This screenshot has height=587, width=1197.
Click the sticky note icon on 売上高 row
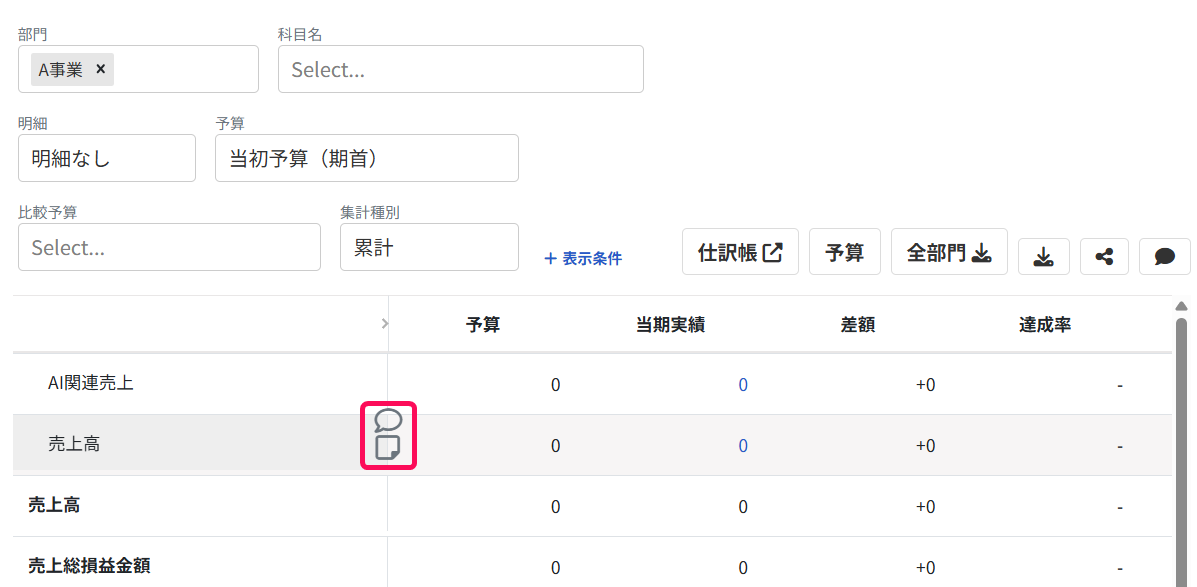pyautogui.click(x=388, y=448)
